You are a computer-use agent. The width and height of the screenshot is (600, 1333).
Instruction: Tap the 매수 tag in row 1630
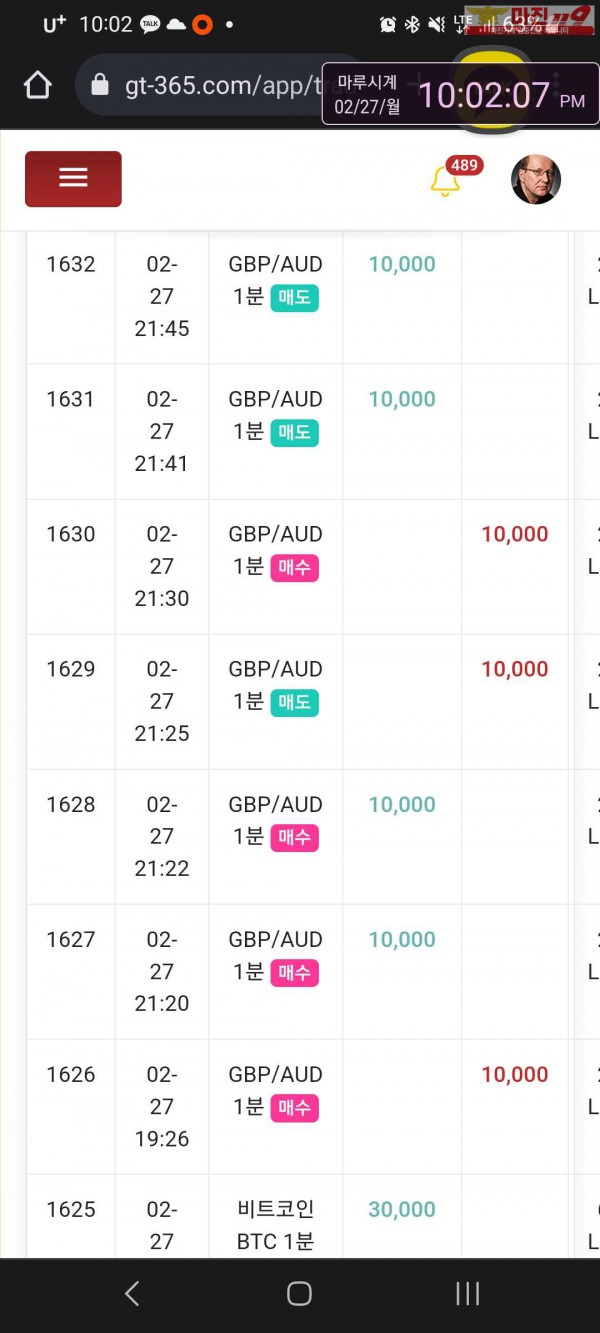294,567
